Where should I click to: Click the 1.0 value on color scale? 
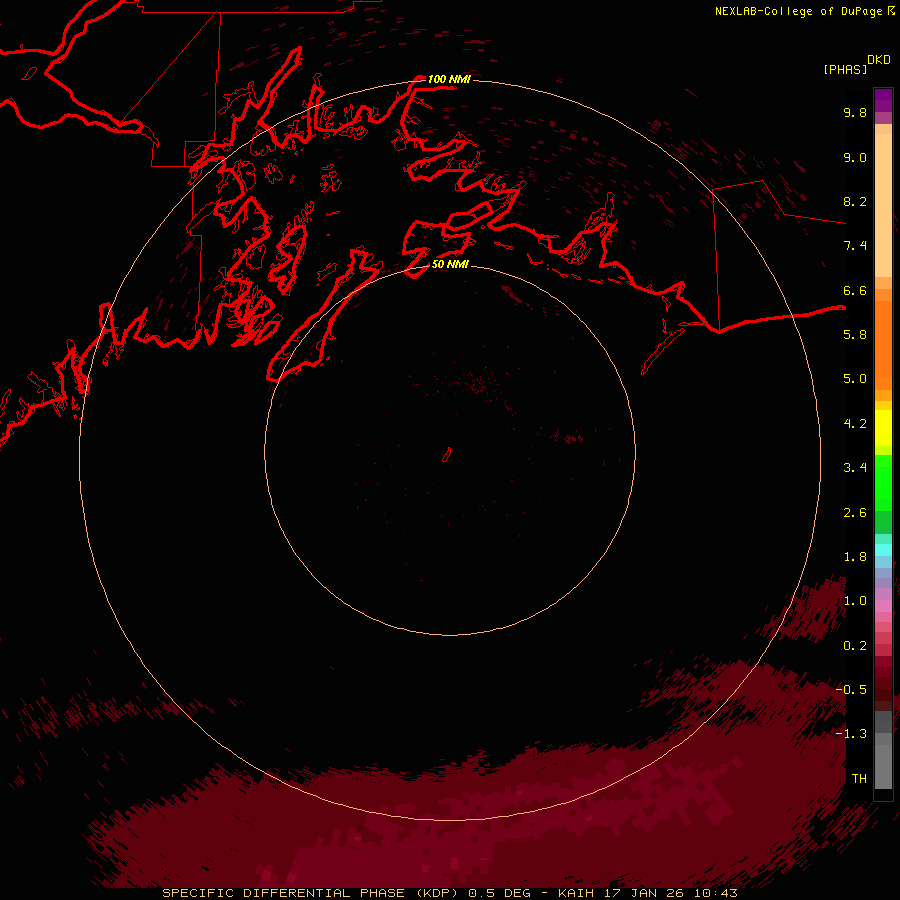pyautogui.click(x=855, y=601)
